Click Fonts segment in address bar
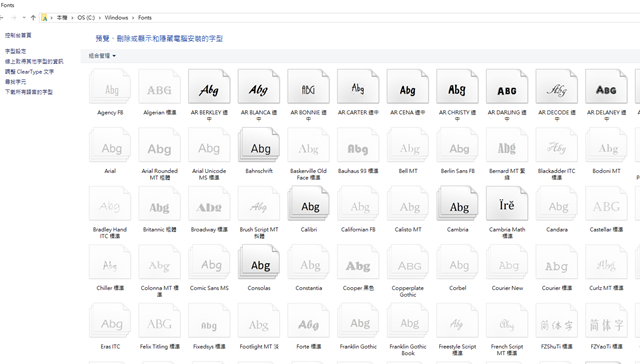The height and width of the screenshot is (364, 640). [x=145, y=18]
